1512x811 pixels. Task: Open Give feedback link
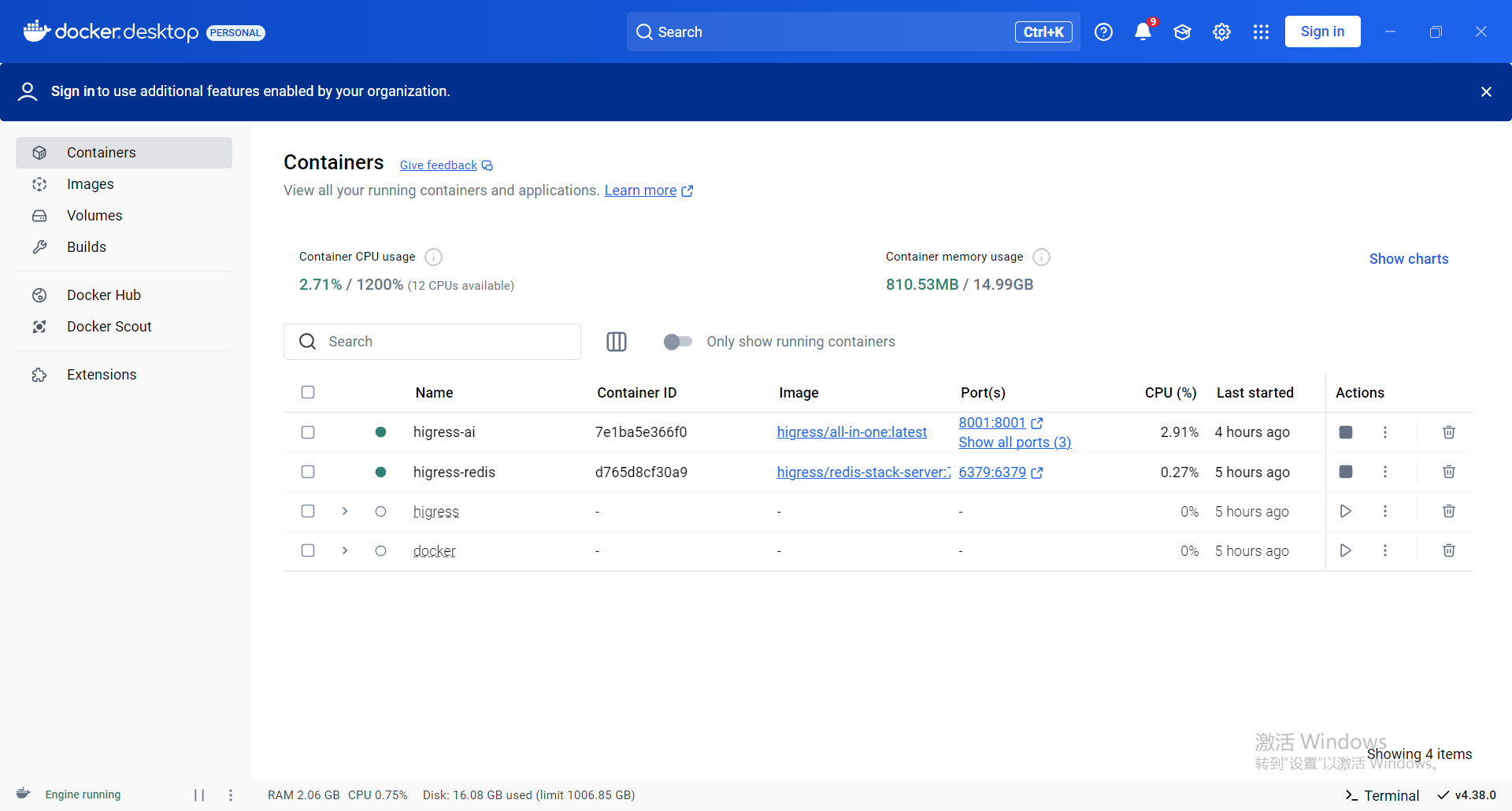pyautogui.click(x=446, y=165)
